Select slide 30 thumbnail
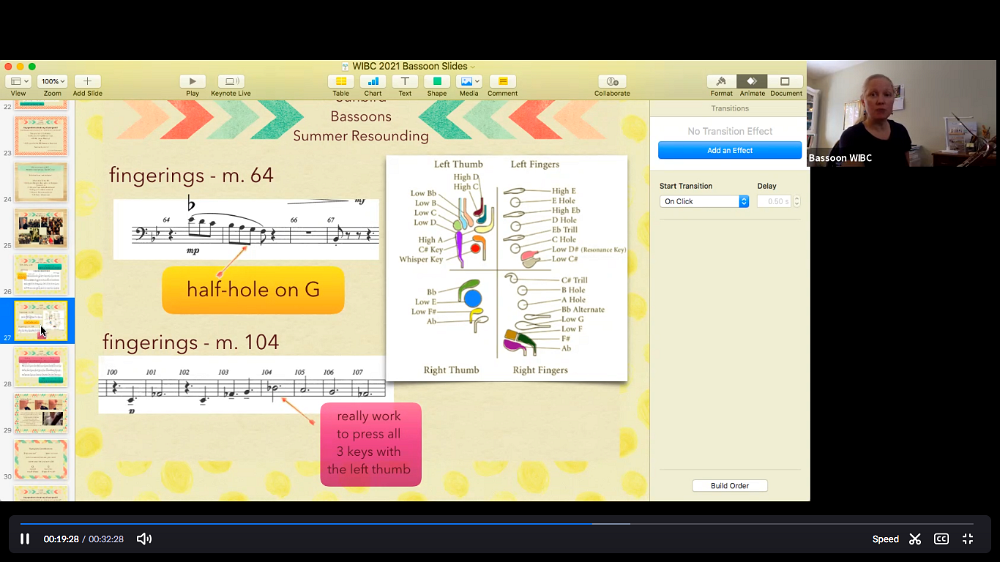Image resolution: width=1000 pixels, height=562 pixels. pos(41,459)
